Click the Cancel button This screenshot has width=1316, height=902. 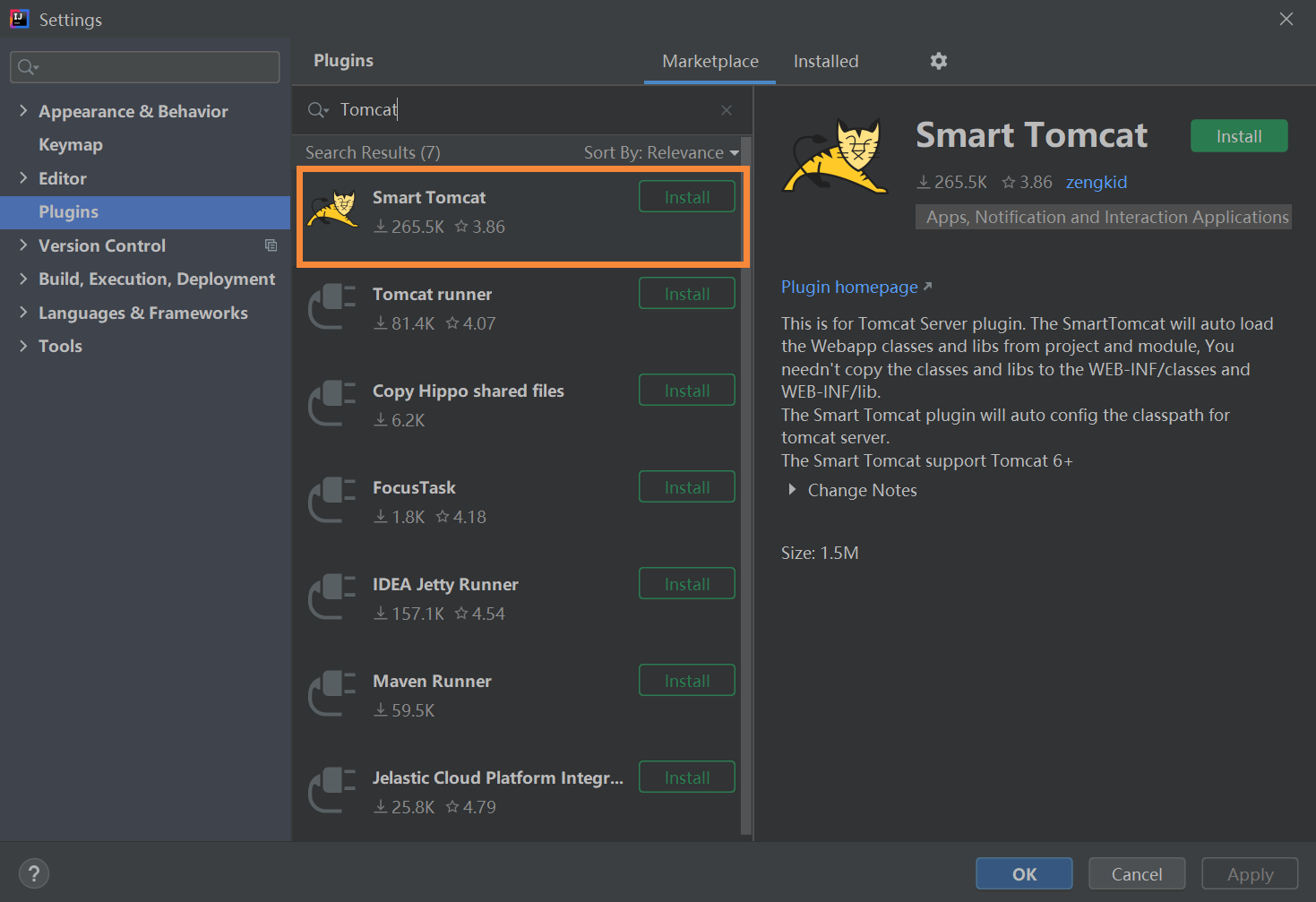point(1137,874)
